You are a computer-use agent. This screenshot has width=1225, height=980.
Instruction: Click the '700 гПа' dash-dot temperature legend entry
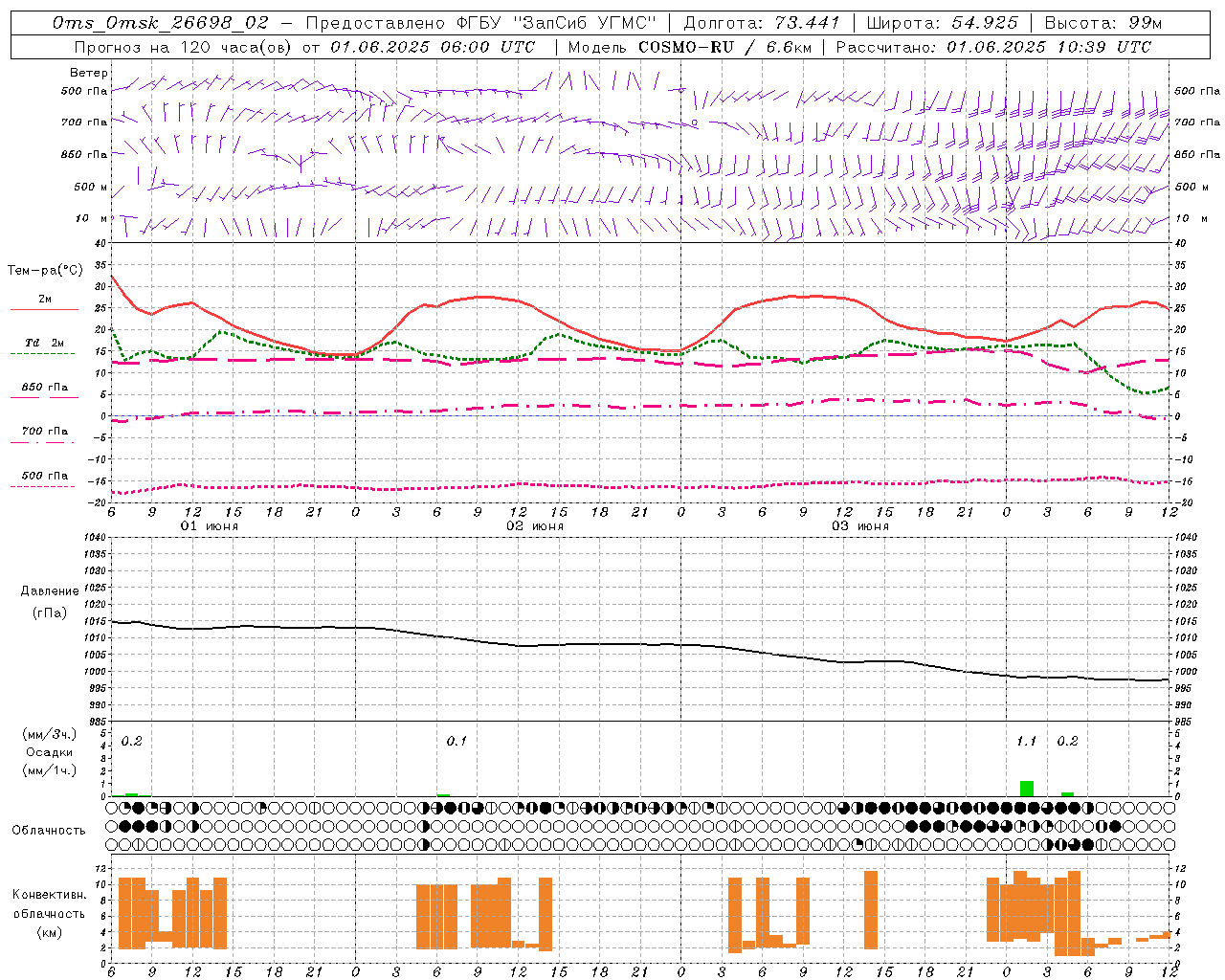tap(45, 431)
